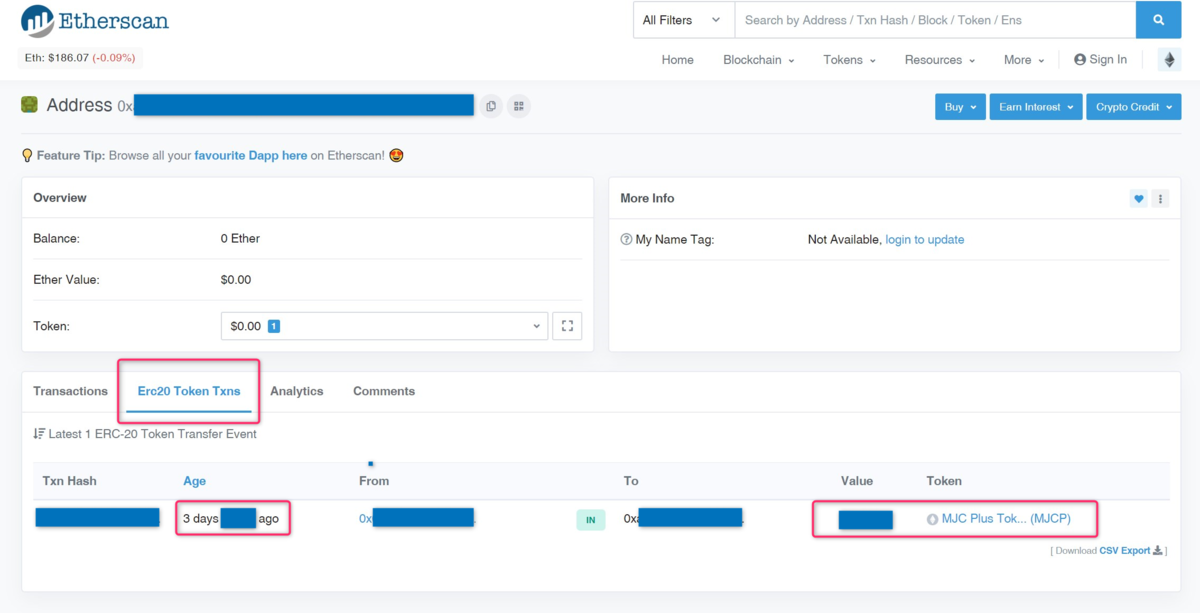Open the Crypto Credit dropdown
The height and width of the screenshot is (613, 1200).
(1133, 107)
